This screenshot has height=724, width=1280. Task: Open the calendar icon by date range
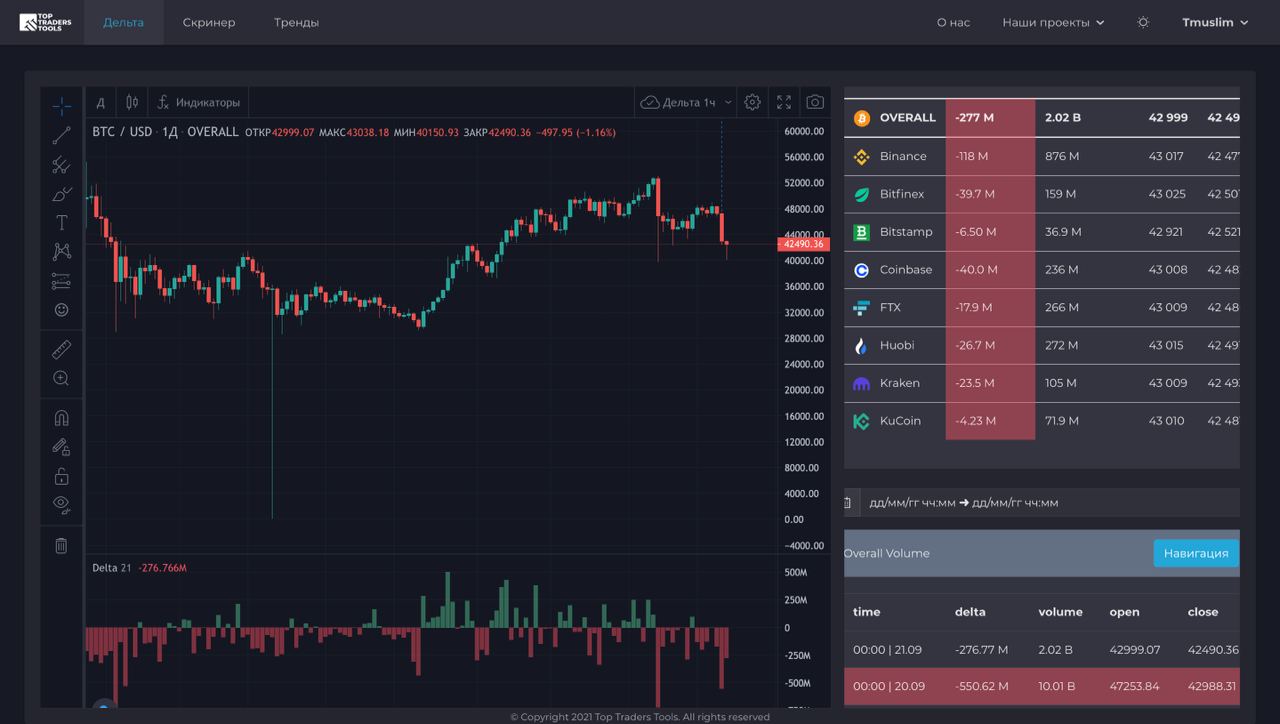coord(848,503)
